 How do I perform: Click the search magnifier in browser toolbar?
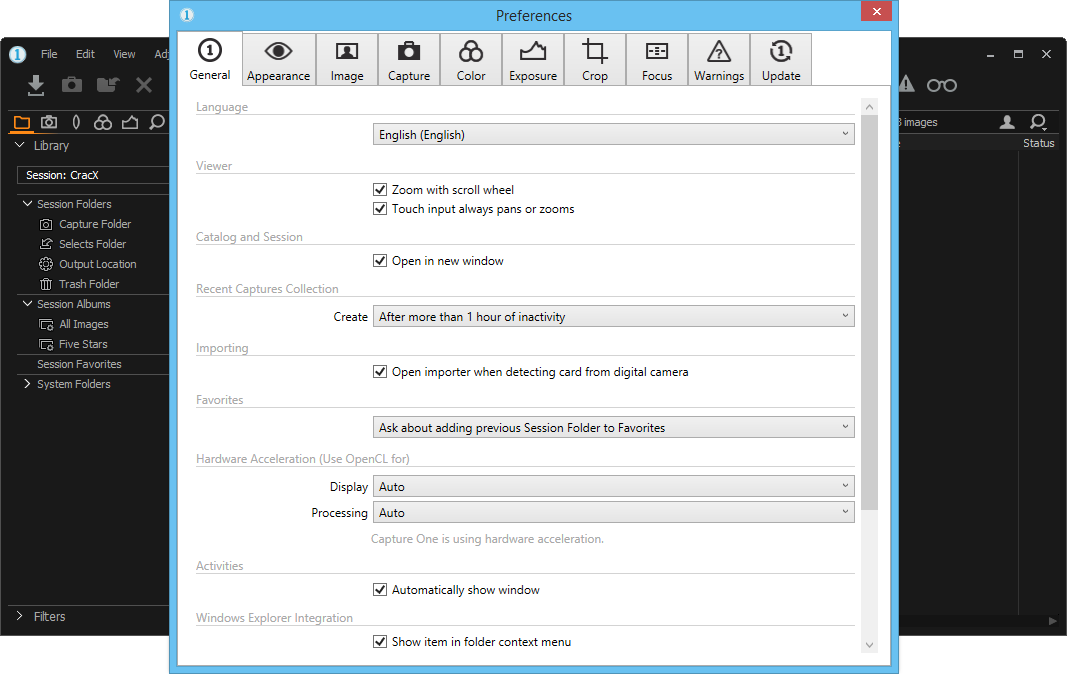[x=1038, y=122]
